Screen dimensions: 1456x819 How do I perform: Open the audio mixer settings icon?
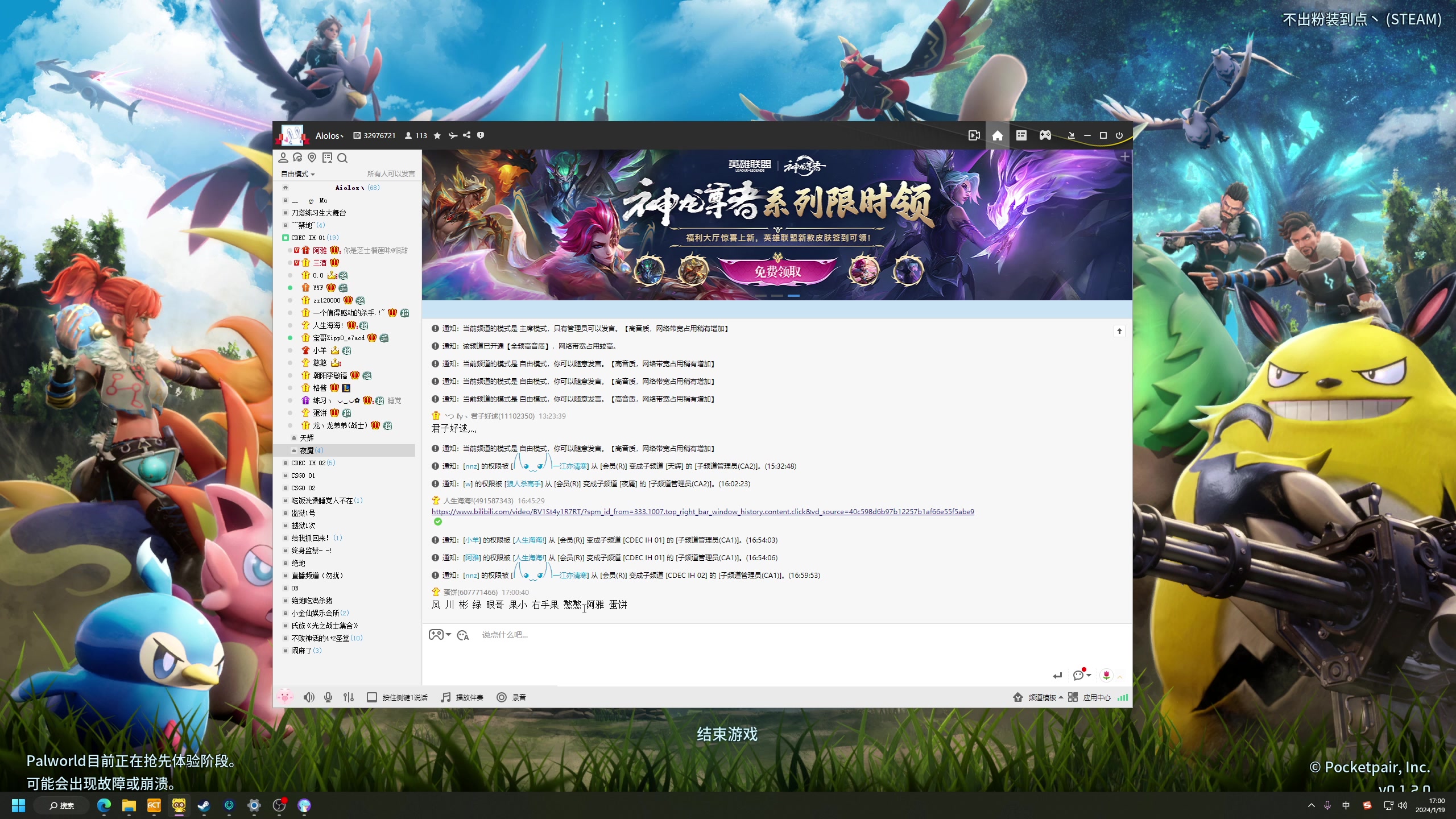[x=349, y=697]
